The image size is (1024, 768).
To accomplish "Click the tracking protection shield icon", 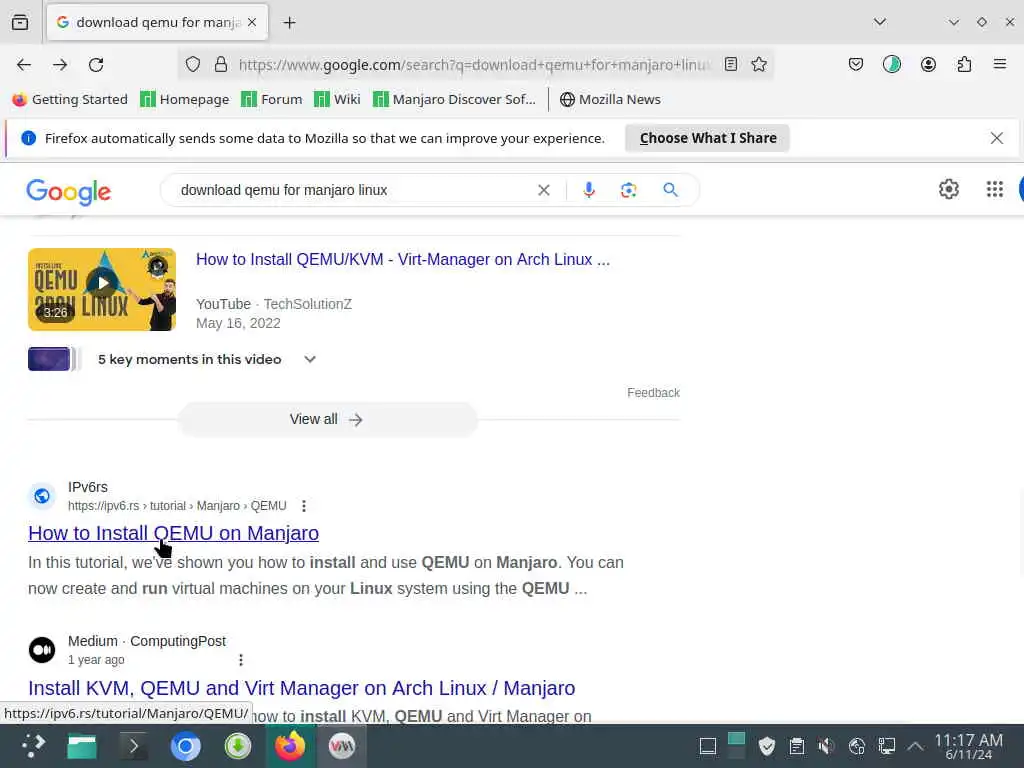I will [x=193, y=64].
